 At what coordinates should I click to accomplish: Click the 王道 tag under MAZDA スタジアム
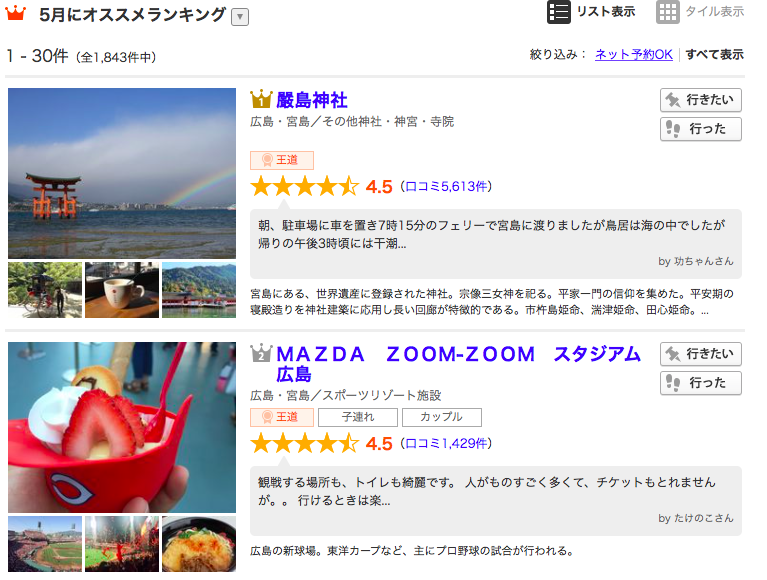pos(282,417)
